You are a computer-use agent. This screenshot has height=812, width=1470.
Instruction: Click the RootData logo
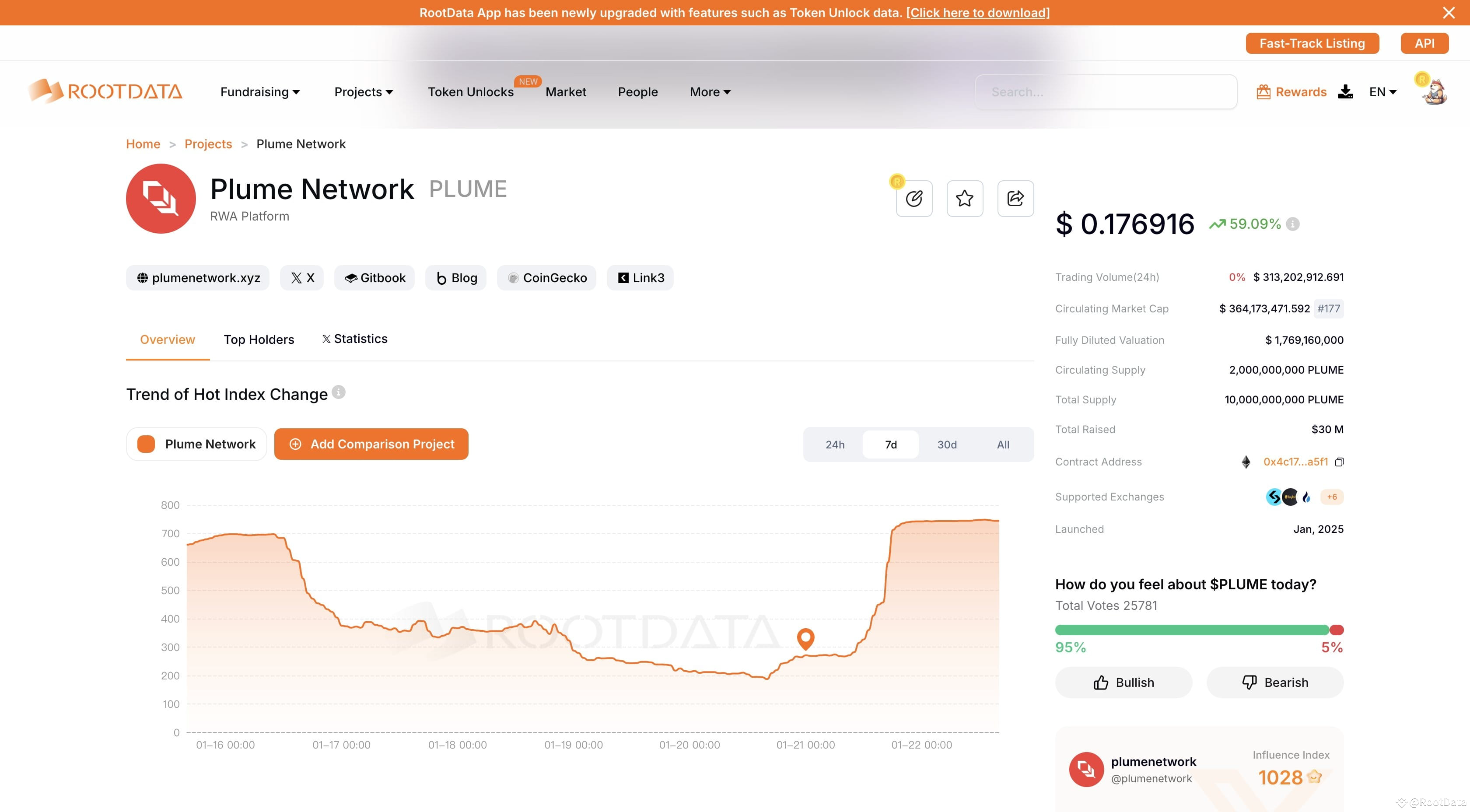(105, 91)
